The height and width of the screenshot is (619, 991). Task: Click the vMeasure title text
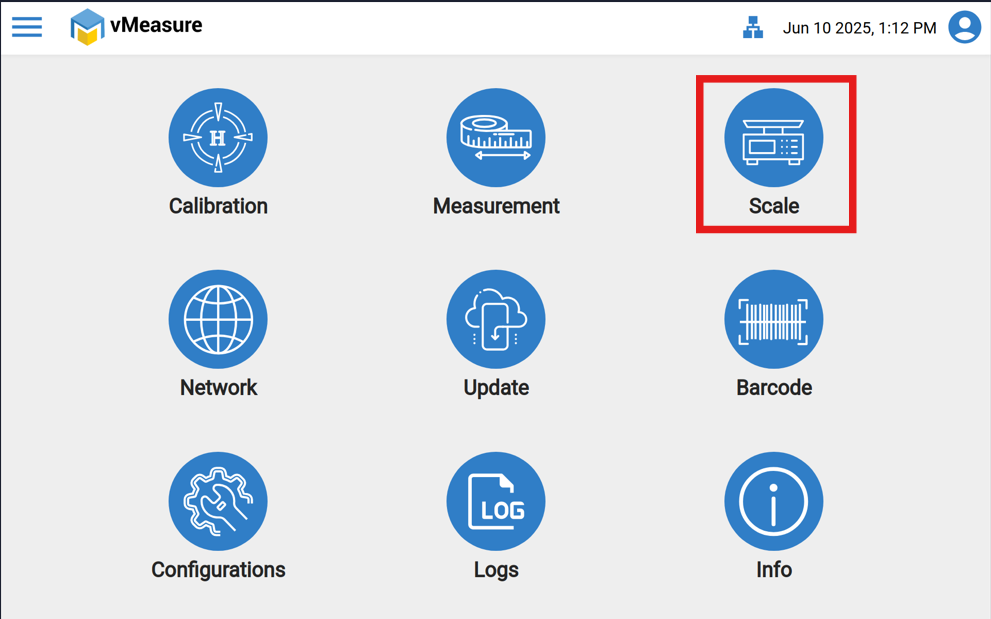coord(156,25)
